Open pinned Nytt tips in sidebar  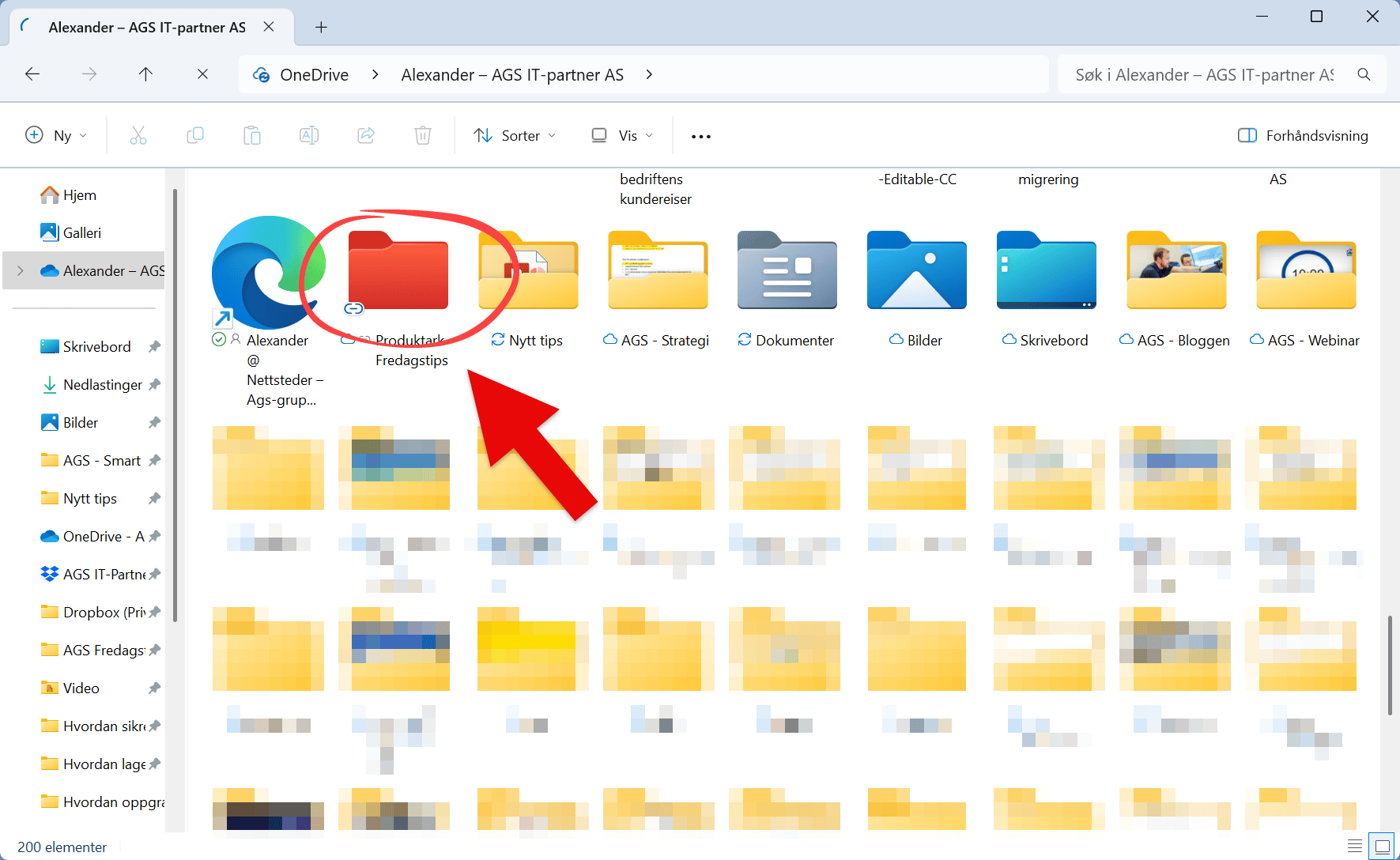90,499
